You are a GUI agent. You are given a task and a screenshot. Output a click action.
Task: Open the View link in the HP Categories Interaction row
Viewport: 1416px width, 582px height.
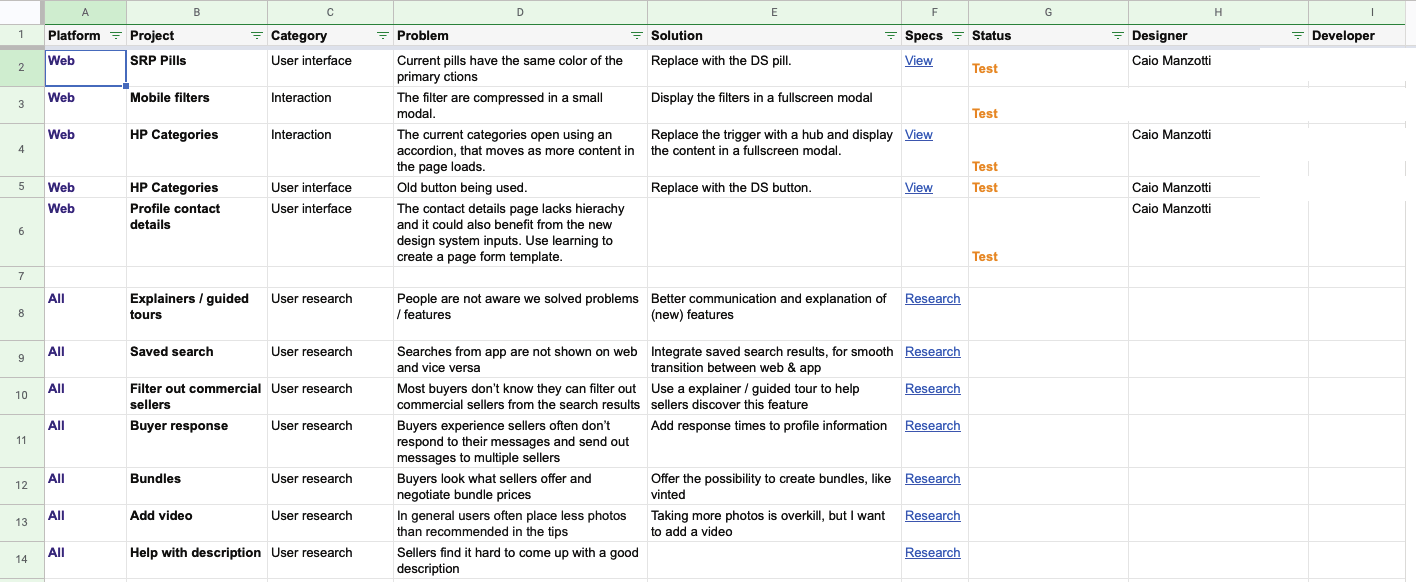click(x=918, y=135)
